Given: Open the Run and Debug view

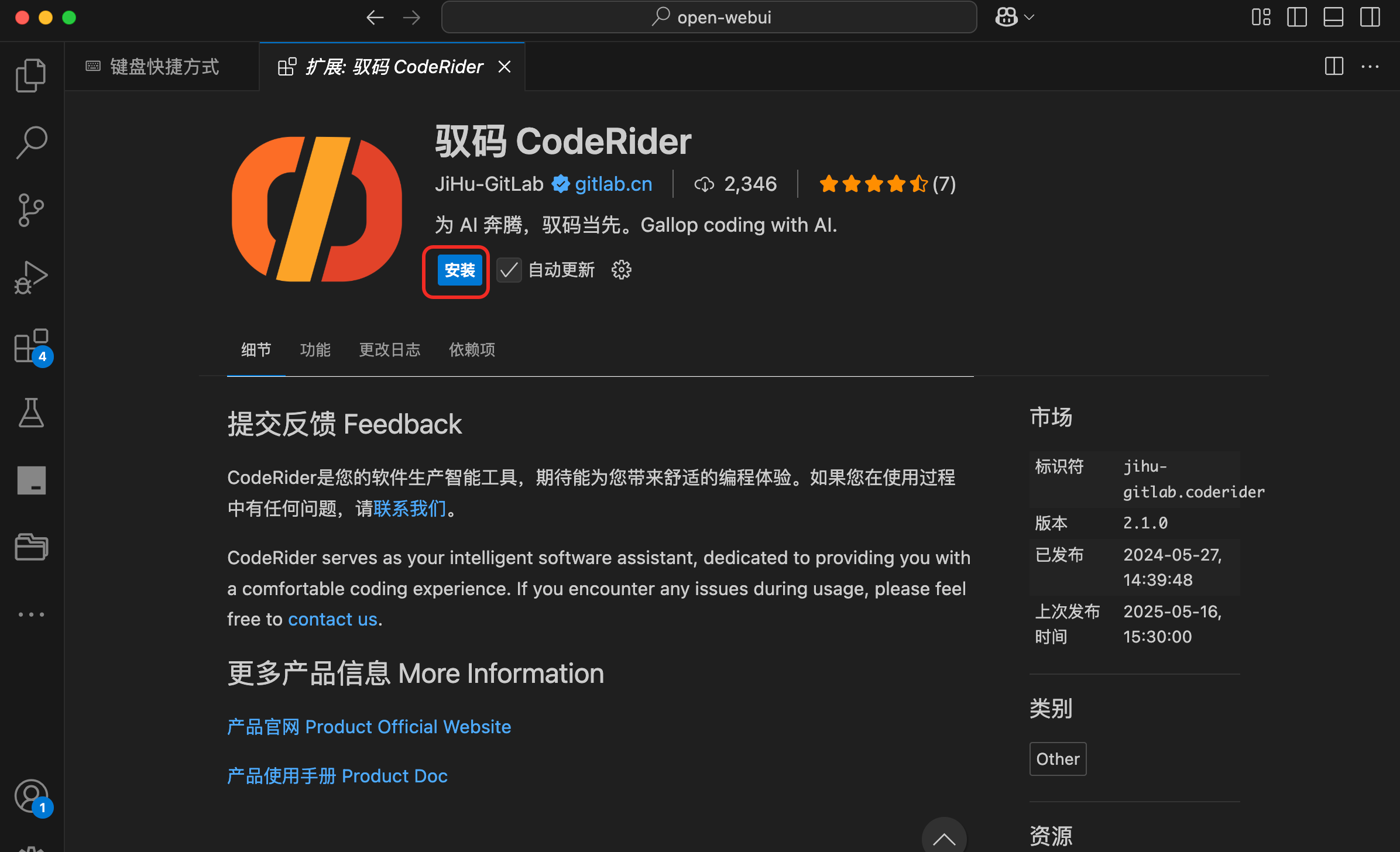Looking at the screenshot, I should point(31,277).
